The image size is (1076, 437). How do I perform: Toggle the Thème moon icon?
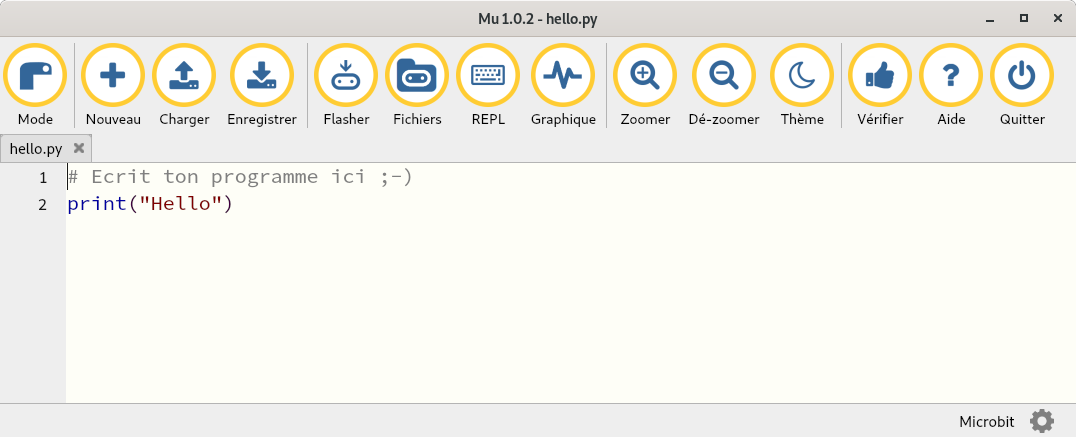[x=802, y=75]
